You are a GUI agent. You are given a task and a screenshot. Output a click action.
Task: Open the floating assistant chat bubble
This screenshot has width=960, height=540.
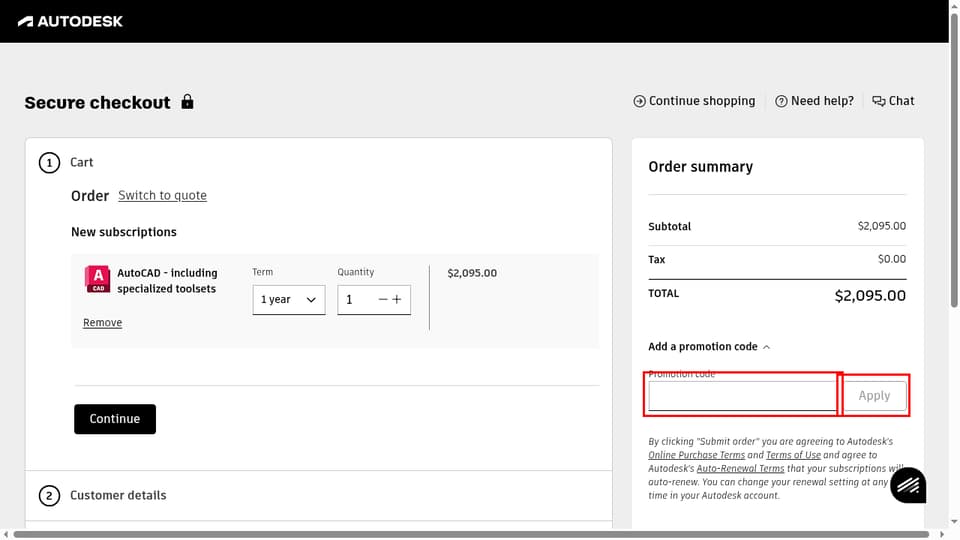[x=908, y=486]
